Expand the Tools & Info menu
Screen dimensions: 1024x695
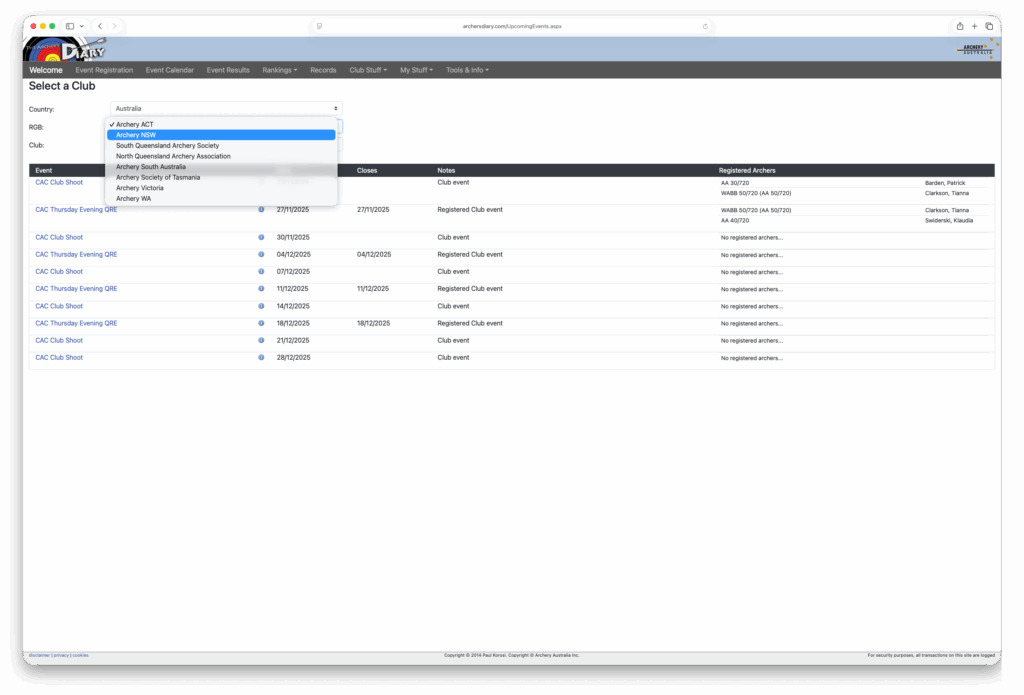coord(467,70)
